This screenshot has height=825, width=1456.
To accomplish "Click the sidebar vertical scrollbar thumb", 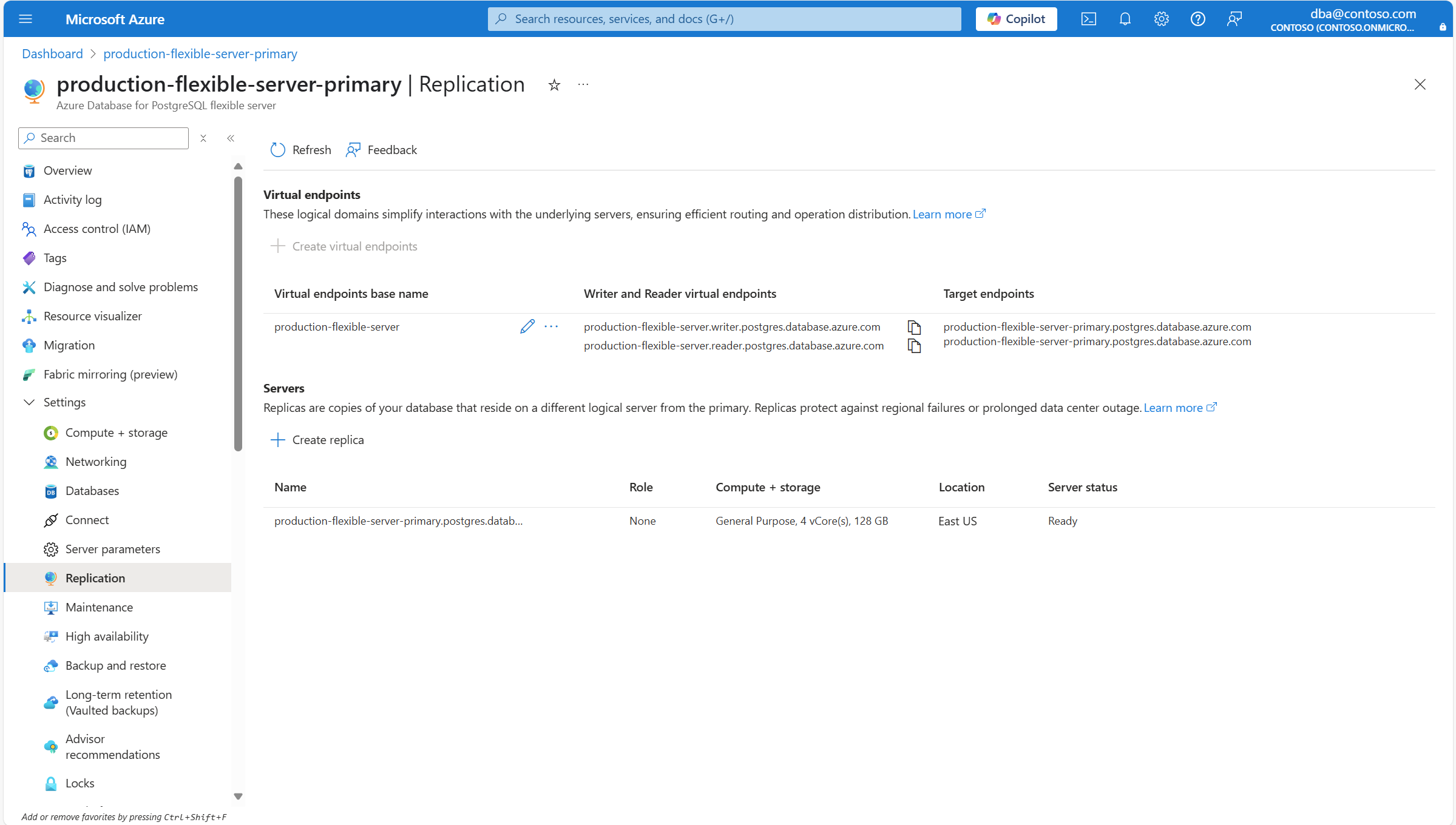I will (x=238, y=314).
